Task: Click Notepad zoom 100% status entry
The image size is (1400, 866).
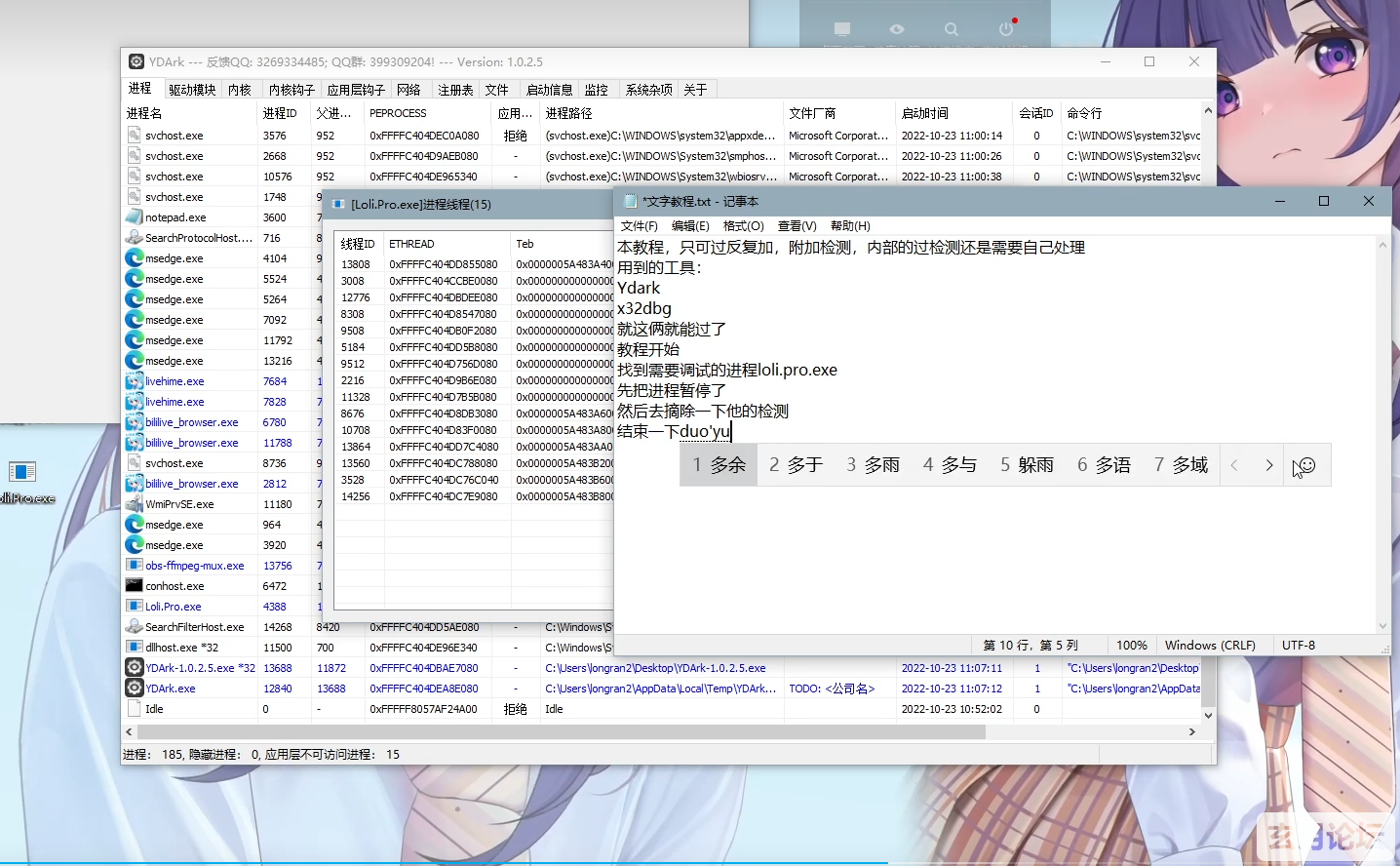Action: (1131, 646)
